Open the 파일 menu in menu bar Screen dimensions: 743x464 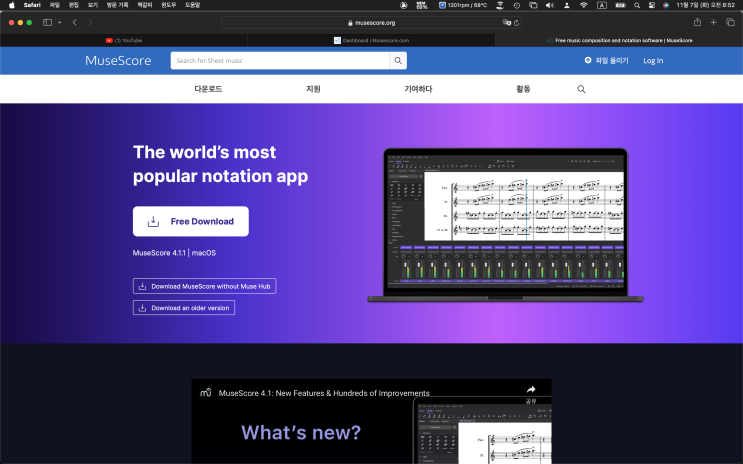(x=54, y=5)
